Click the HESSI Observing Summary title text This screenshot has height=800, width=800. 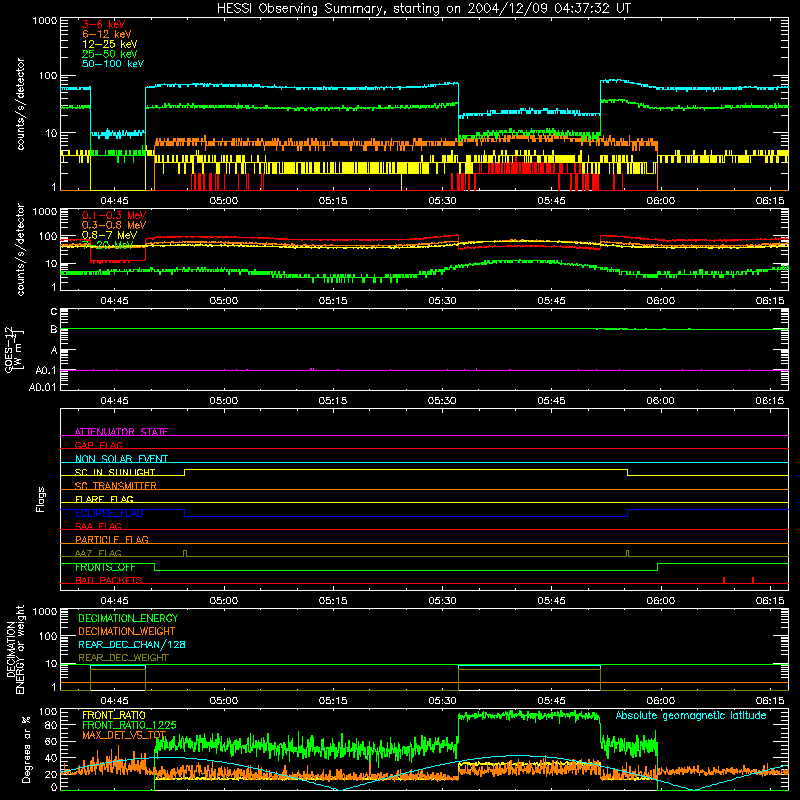[x=424, y=9]
